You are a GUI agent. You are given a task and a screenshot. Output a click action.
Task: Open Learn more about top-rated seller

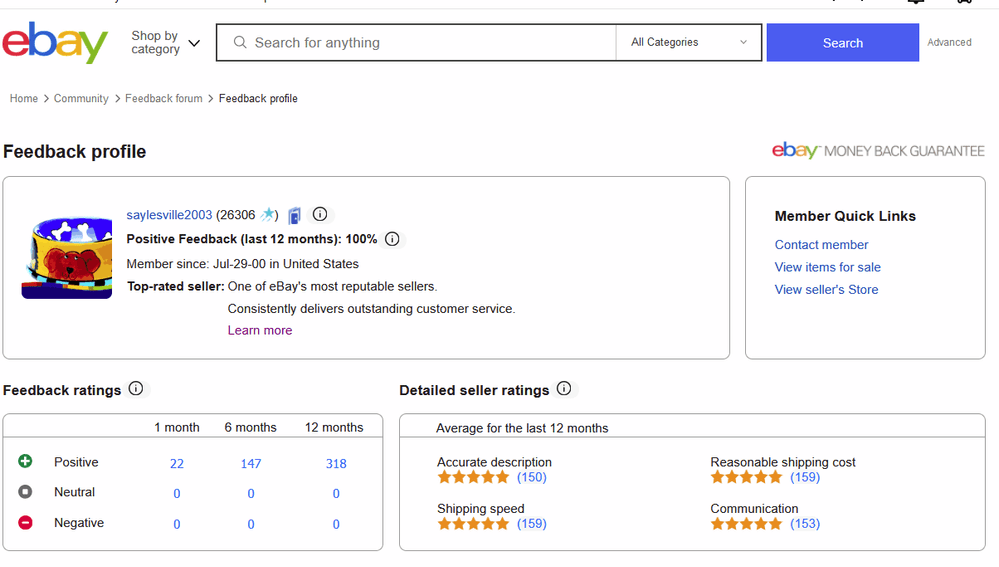coord(260,331)
